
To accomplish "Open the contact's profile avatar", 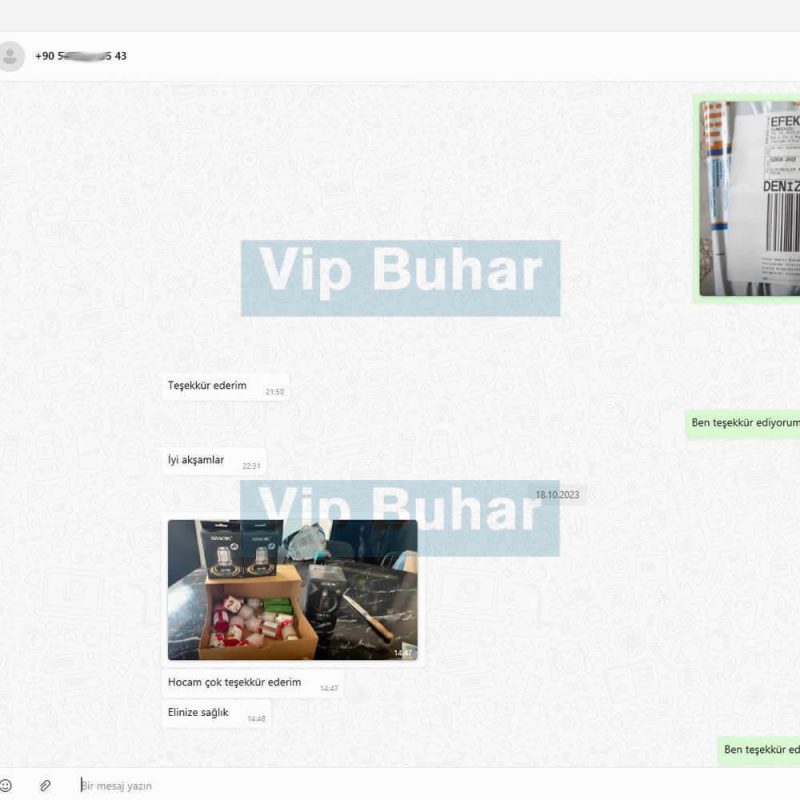I will tap(10, 56).
